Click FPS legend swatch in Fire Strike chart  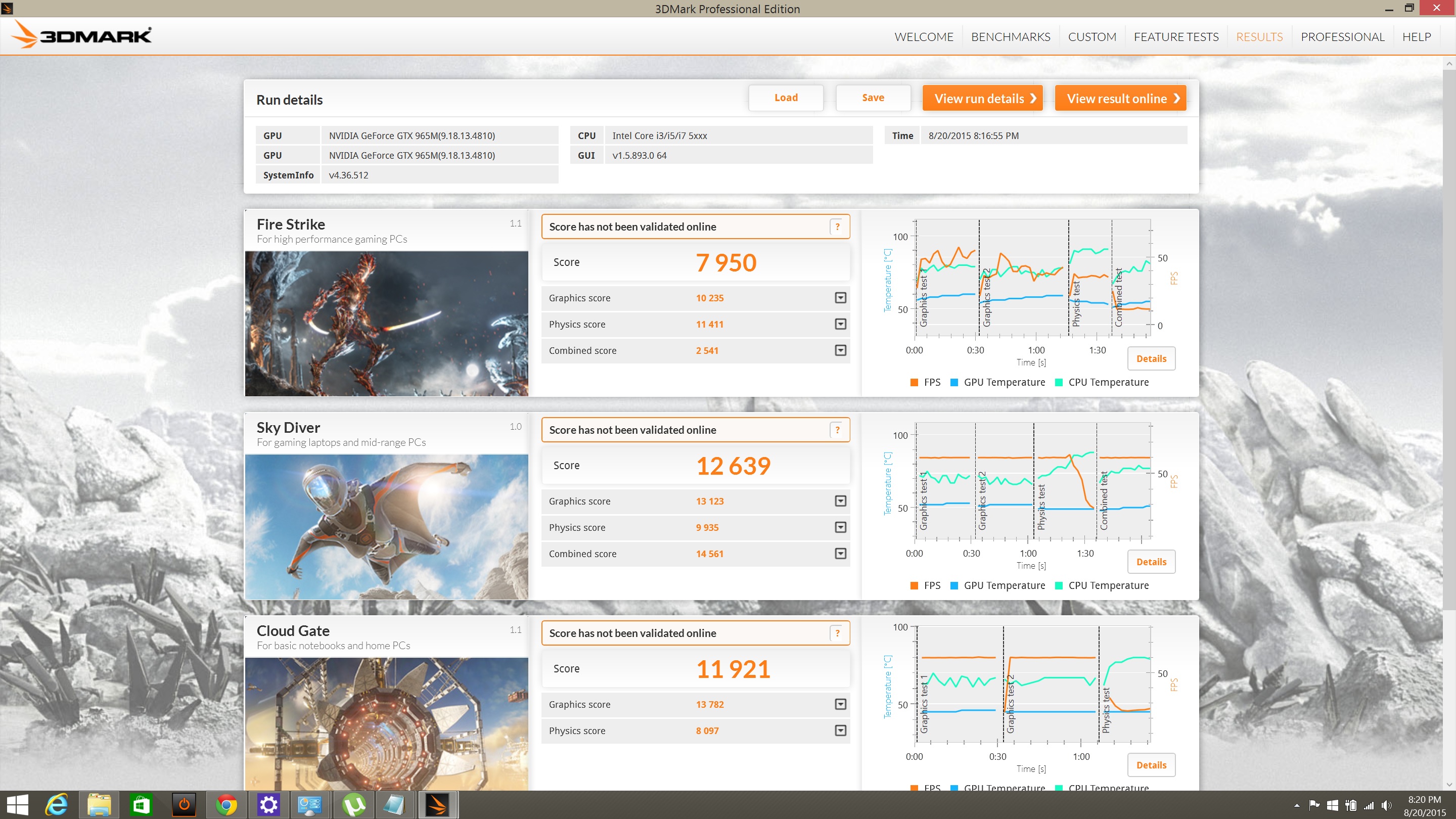click(914, 383)
